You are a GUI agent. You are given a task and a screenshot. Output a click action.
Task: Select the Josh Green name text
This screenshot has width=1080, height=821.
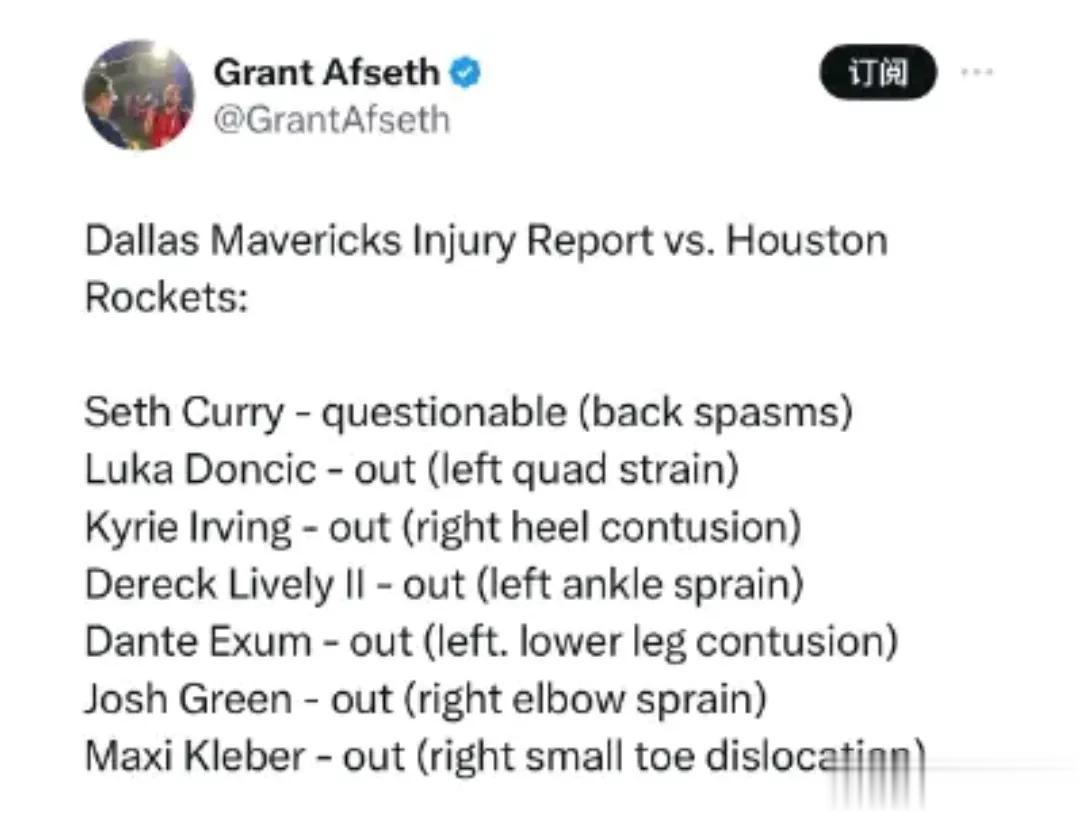189,699
